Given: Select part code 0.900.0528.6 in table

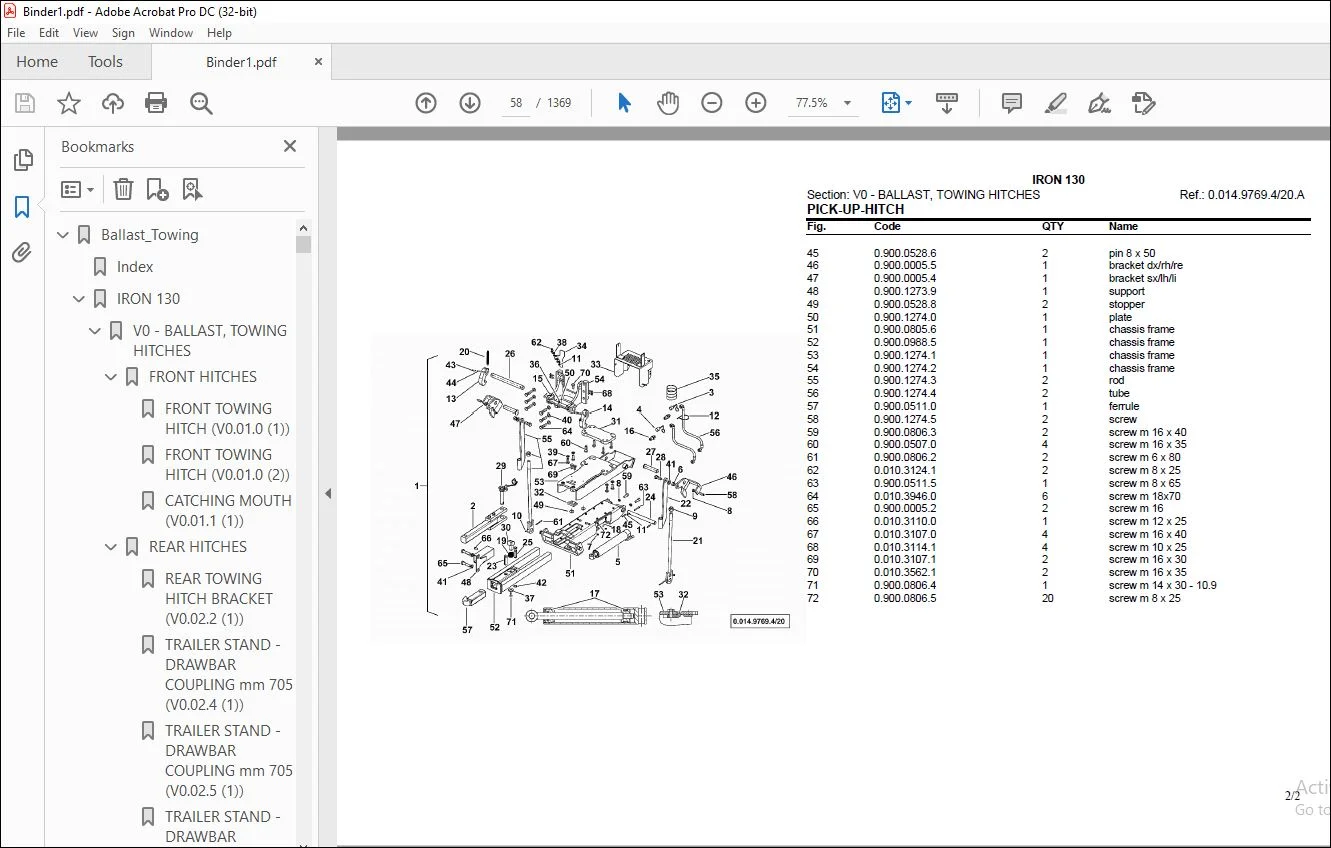Looking at the screenshot, I should [905, 253].
